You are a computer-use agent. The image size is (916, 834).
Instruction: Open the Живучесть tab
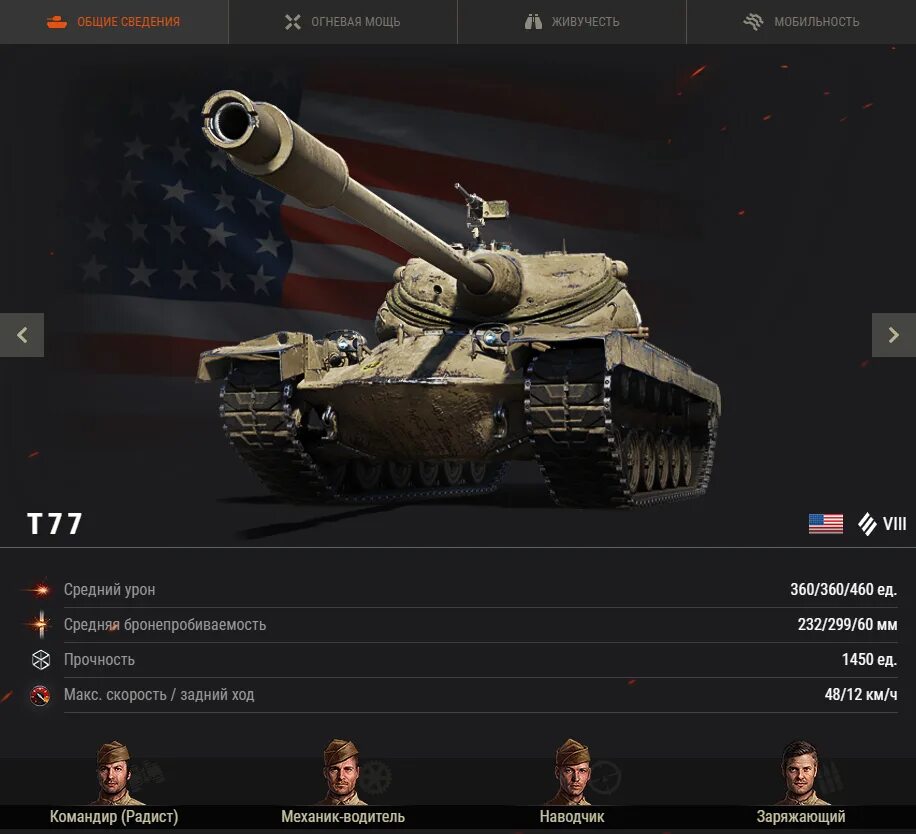click(572, 22)
